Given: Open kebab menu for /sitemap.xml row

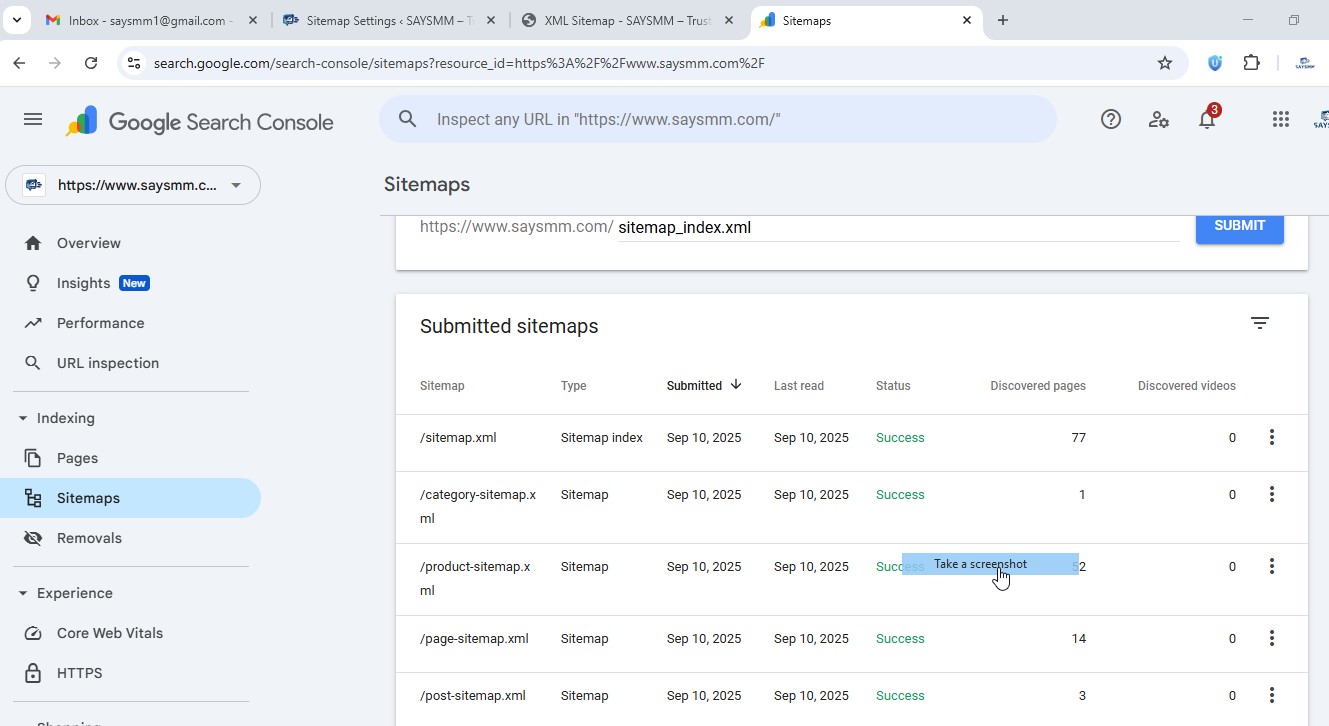Looking at the screenshot, I should click(x=1271, y=437).
